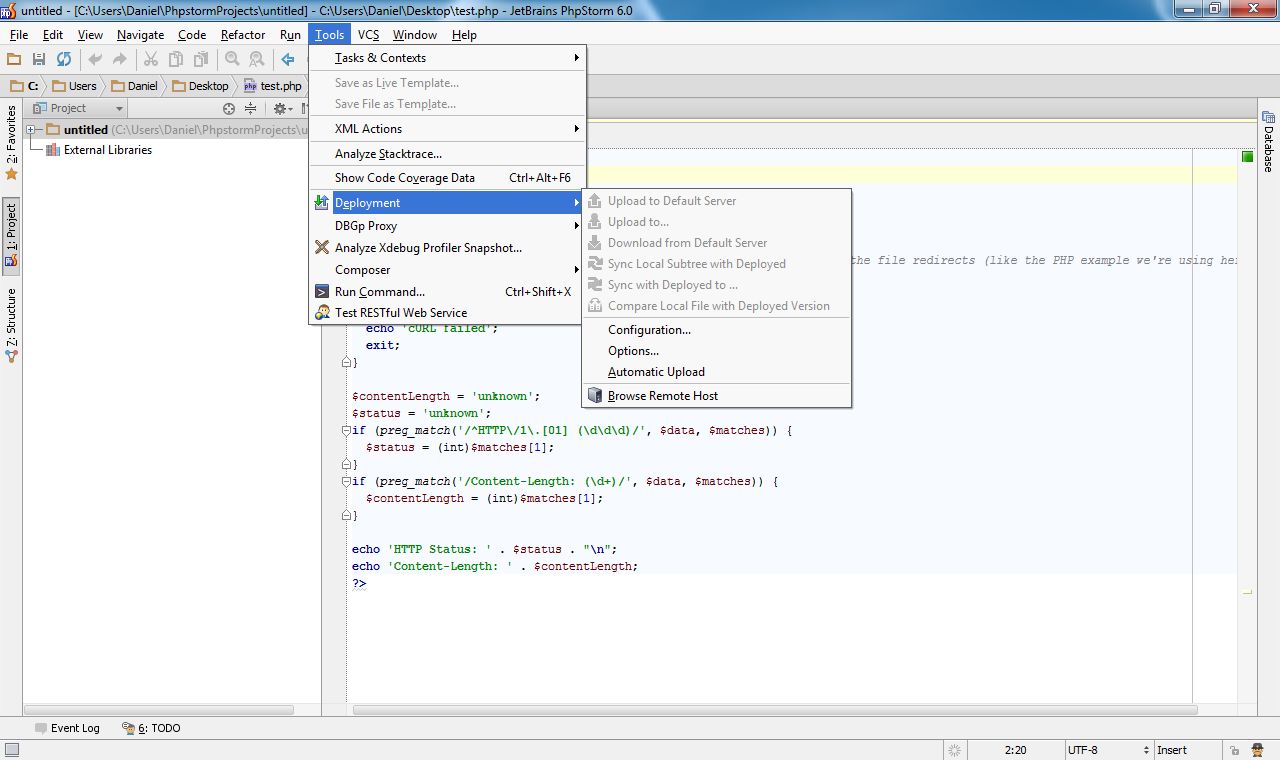
Task: Select Run Command from Tools menu
Action: [x=447, y=292]
